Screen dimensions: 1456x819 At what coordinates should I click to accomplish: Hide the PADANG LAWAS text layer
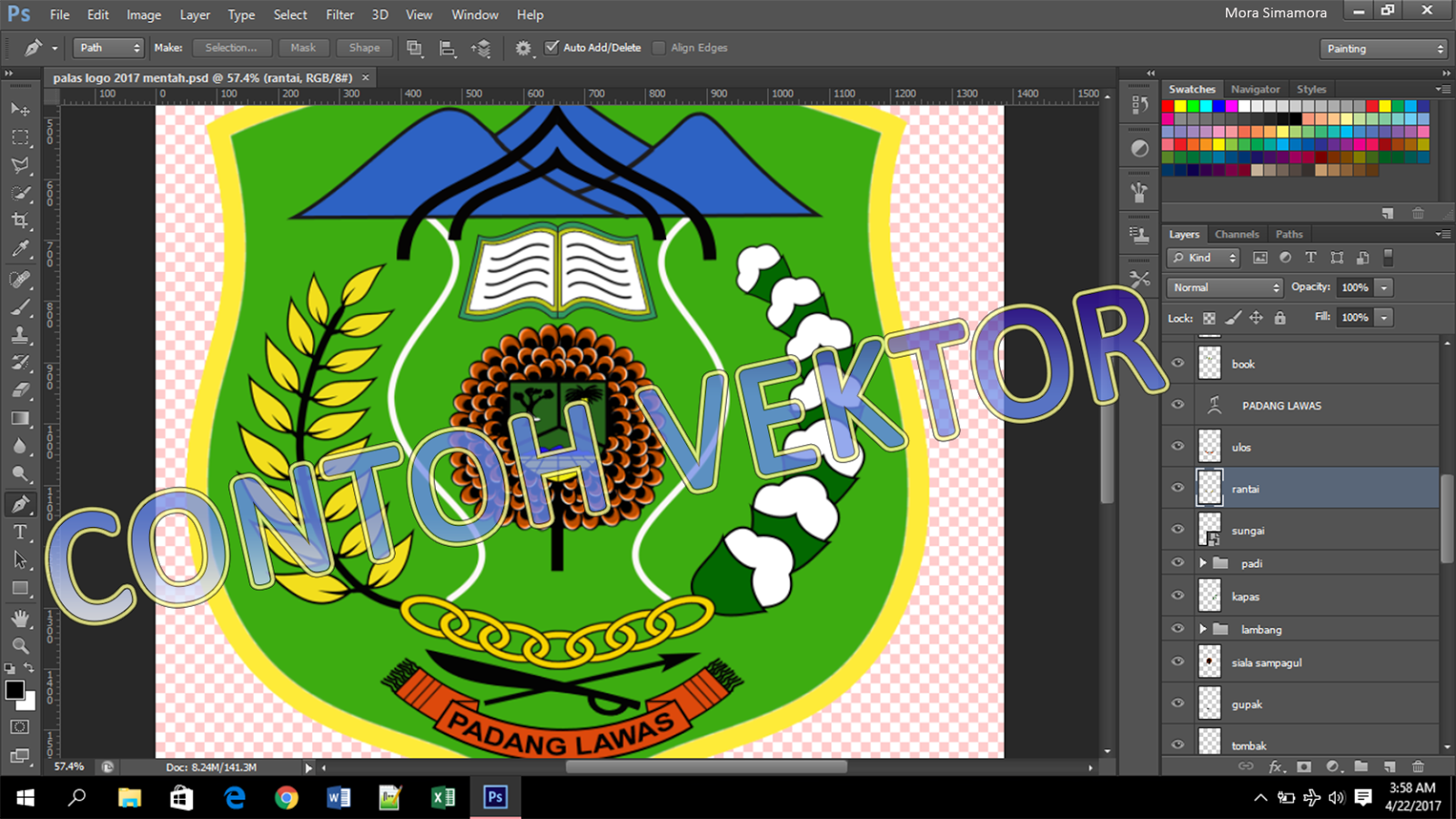tap(1178, 405)
